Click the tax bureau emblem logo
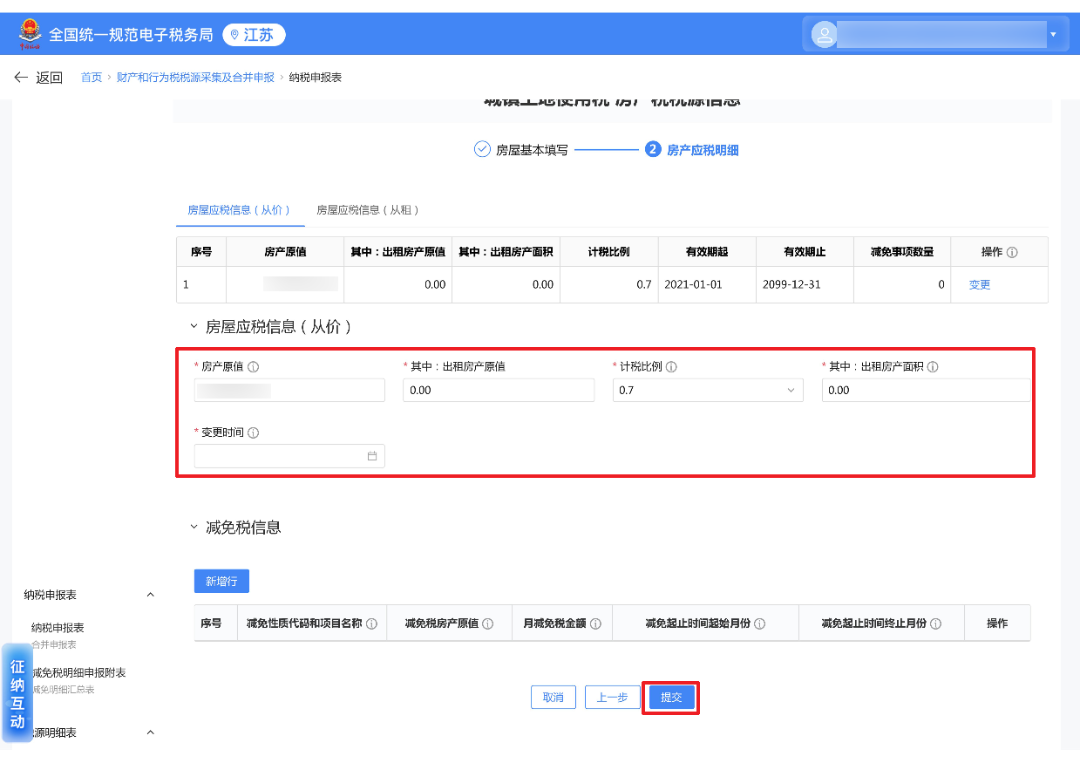The image size is (1080, 763). (30, 34)
